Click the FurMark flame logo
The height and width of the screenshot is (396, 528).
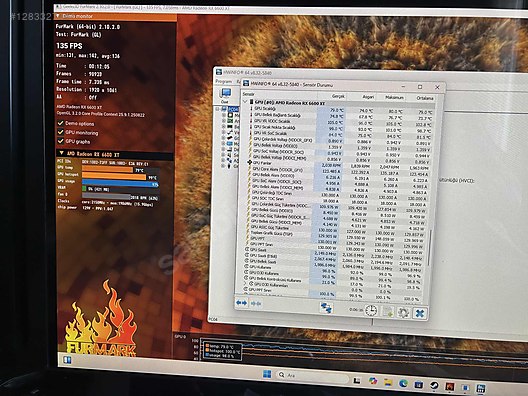(x=102, y=318)
